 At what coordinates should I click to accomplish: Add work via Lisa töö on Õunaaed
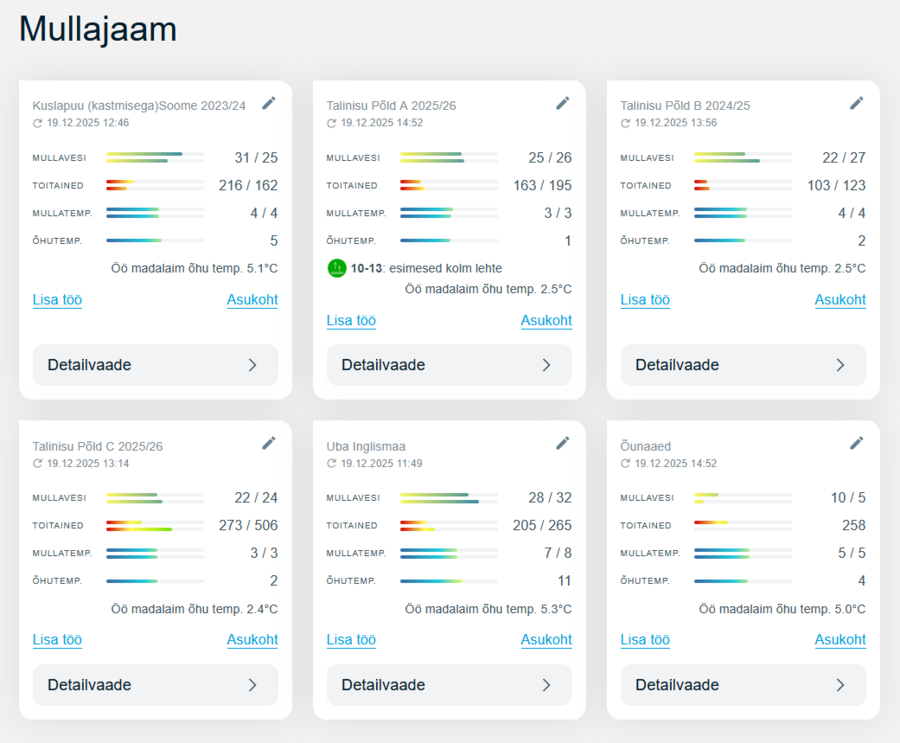click(x=645, y=640)
